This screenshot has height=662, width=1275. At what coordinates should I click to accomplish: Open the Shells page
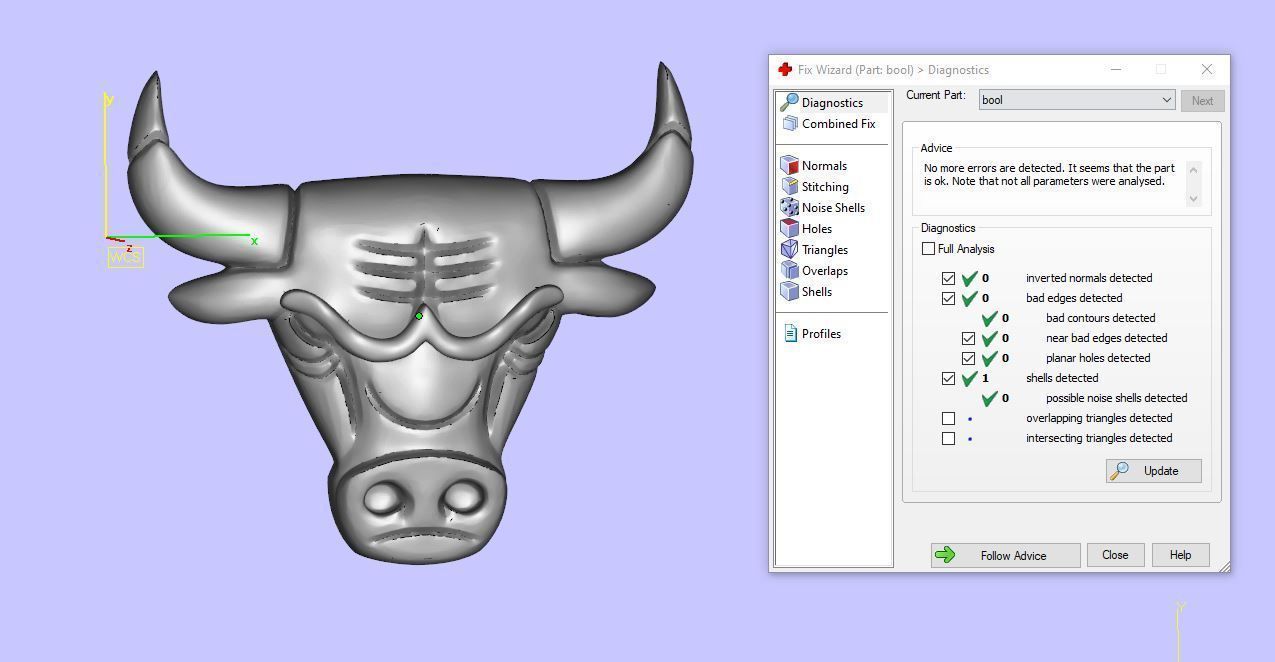817,292
